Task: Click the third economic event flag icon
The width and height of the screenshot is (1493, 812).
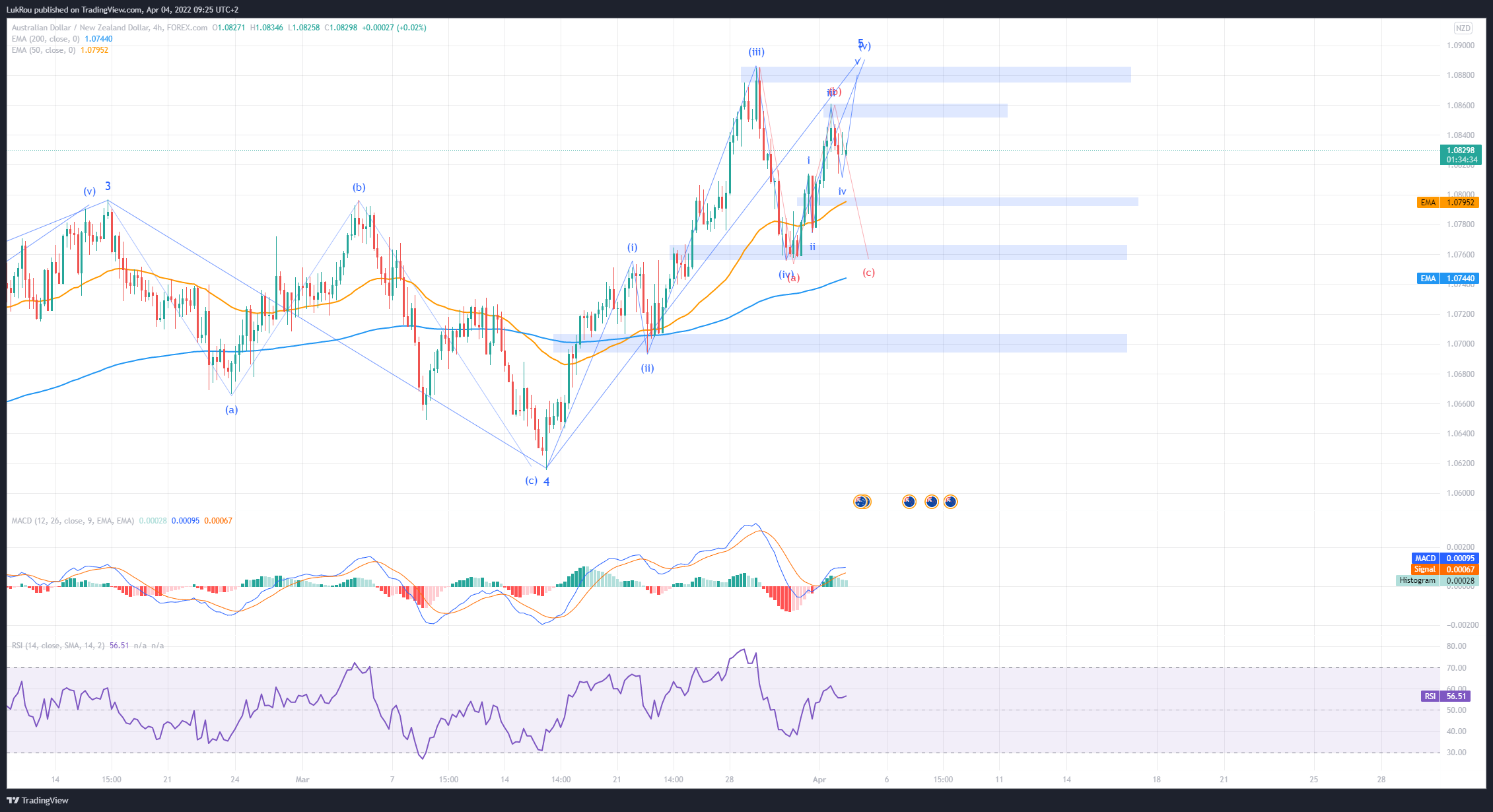Action: pyautogui.click(x=932, y=502)
